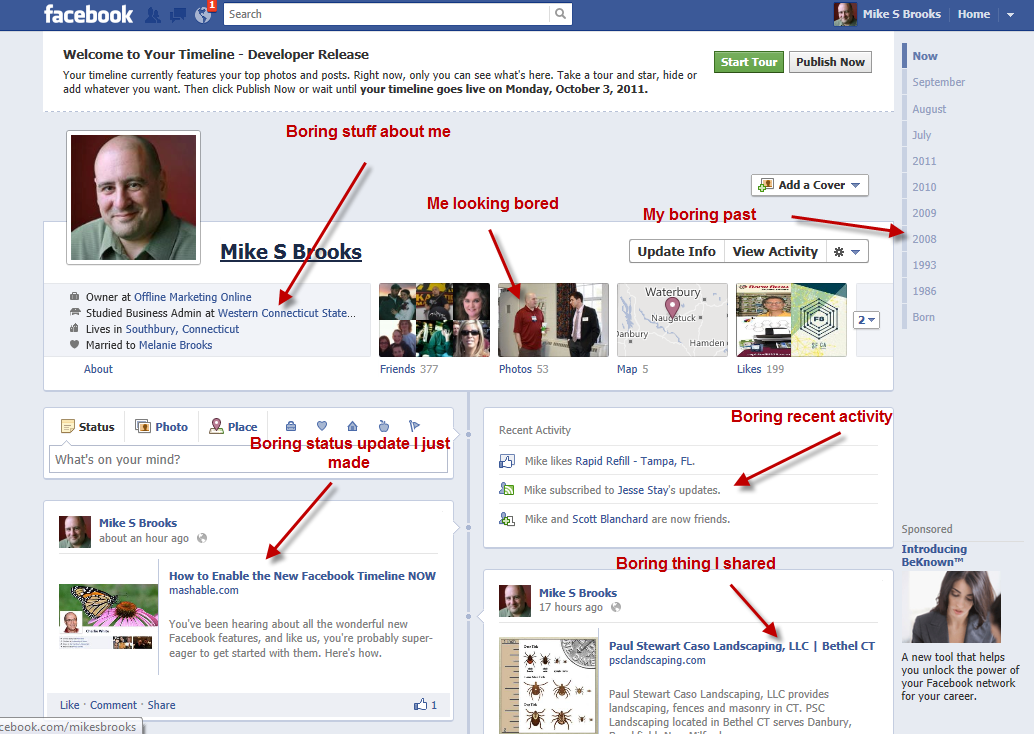Jump to Born on timeline
1034x734 pixels.
[x=923, y=317]
